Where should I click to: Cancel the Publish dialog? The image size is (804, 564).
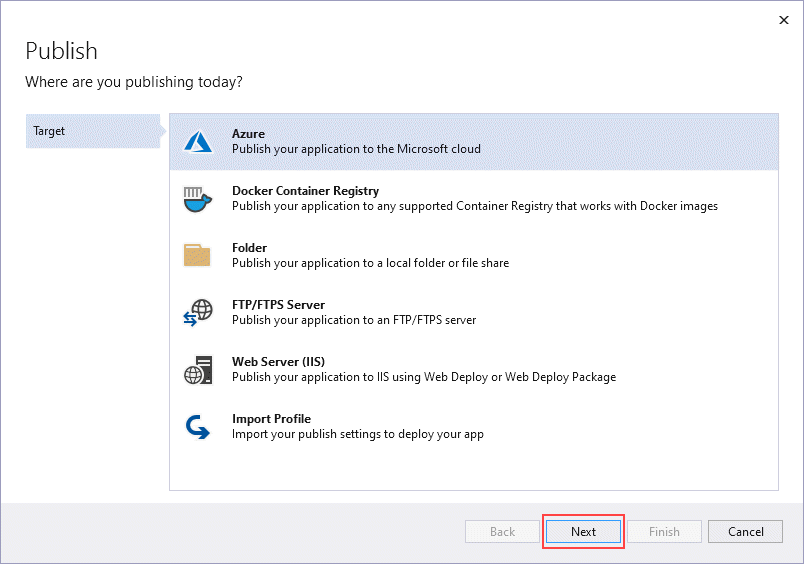click(x=746, y=532)
